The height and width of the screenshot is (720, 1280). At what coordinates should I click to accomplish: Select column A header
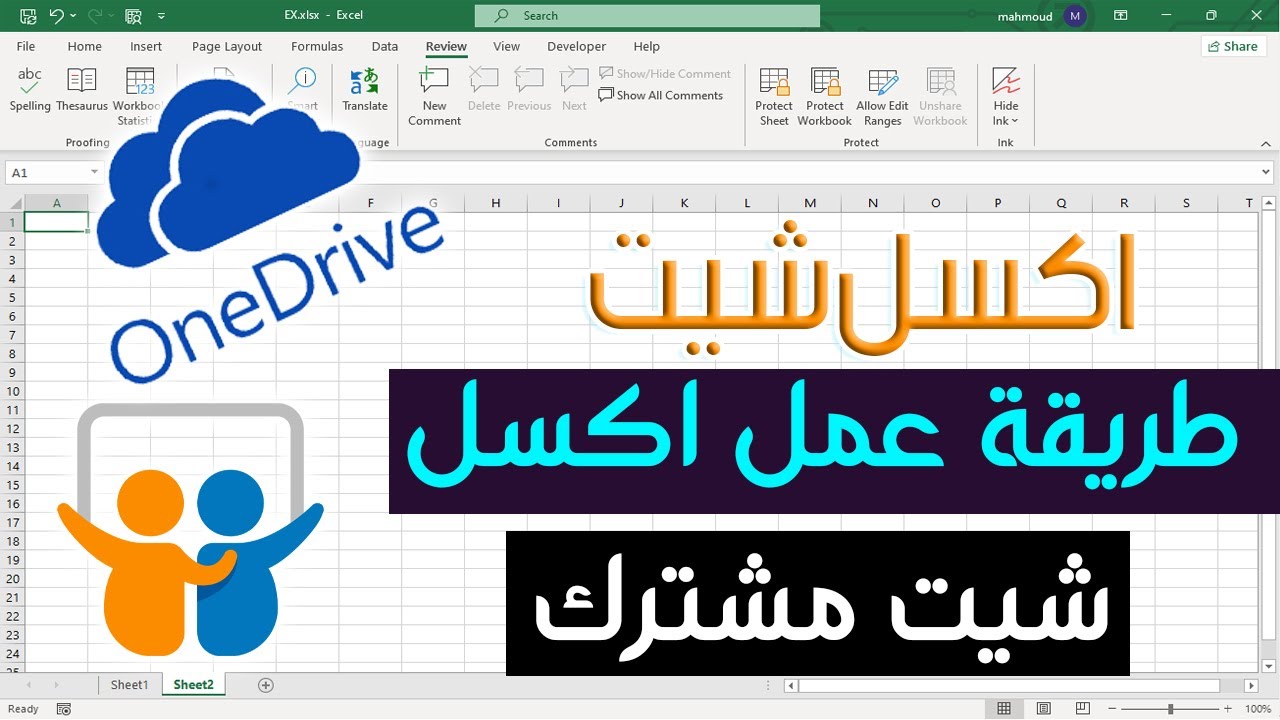[x=57, y=203]
